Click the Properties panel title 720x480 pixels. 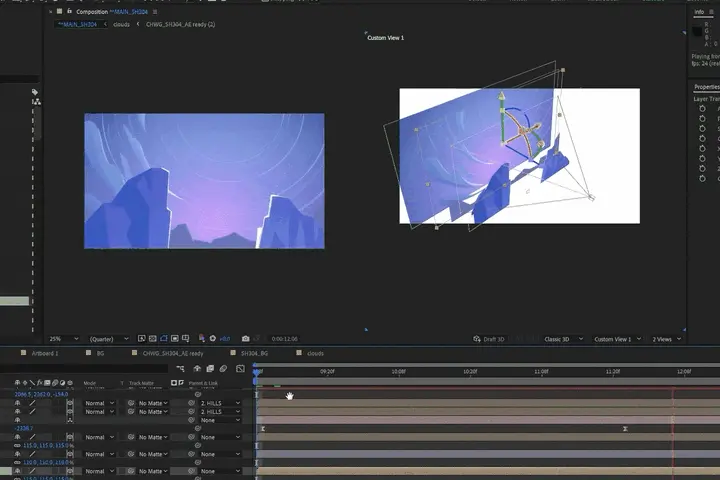707,87
